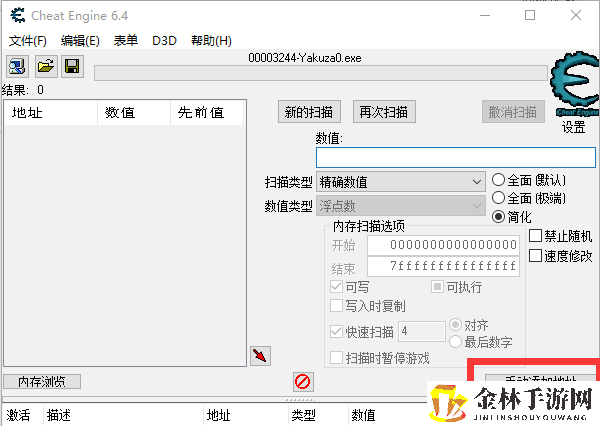The width and height of the screenshot is (600, 426).
Task: Toggle the 禁止随机 checkbox
Action: click(x=535, y=236)
